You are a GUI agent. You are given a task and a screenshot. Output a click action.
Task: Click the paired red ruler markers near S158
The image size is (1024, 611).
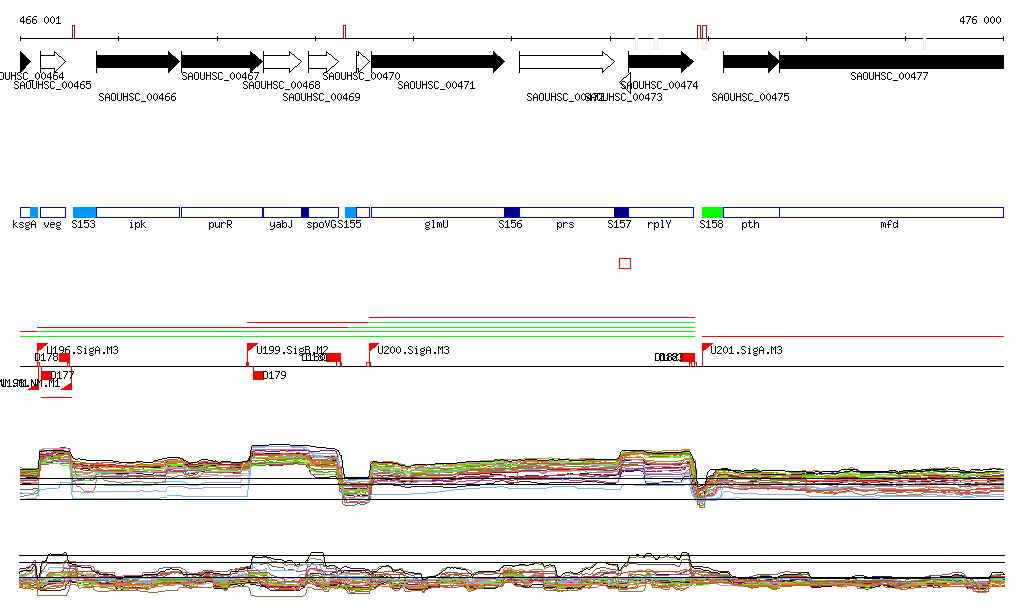702,32
